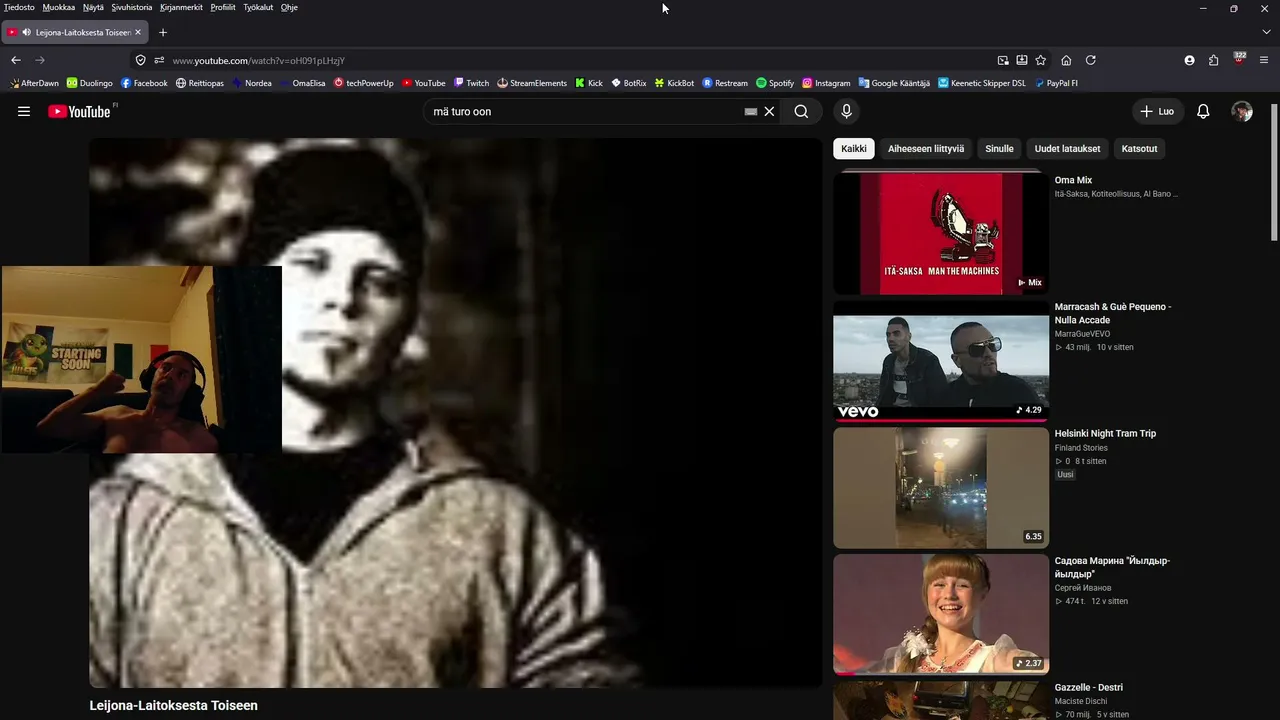Open the Näytä menu

[x=93, y=7]
